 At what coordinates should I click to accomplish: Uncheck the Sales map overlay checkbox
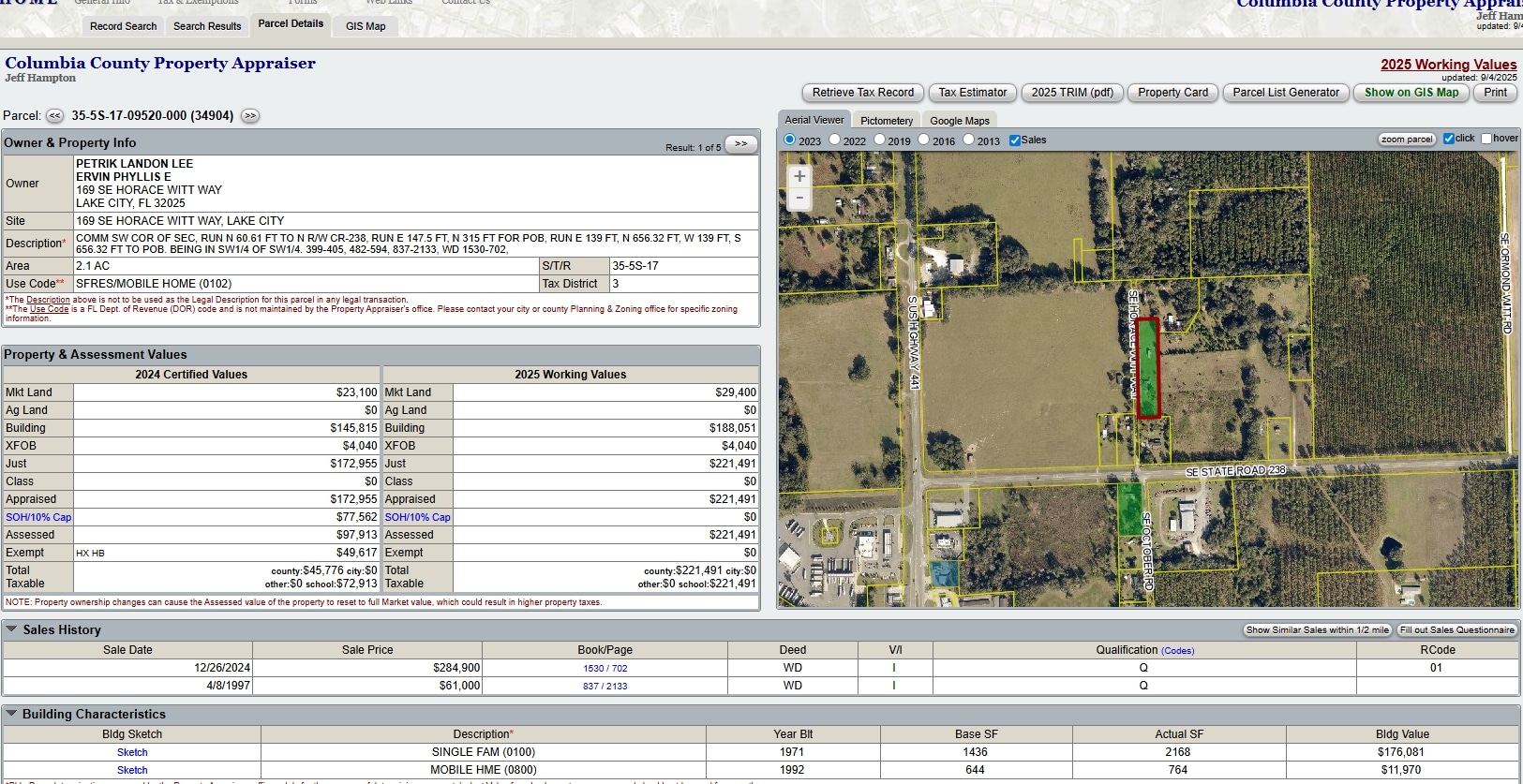click(x=1014, y=141)
